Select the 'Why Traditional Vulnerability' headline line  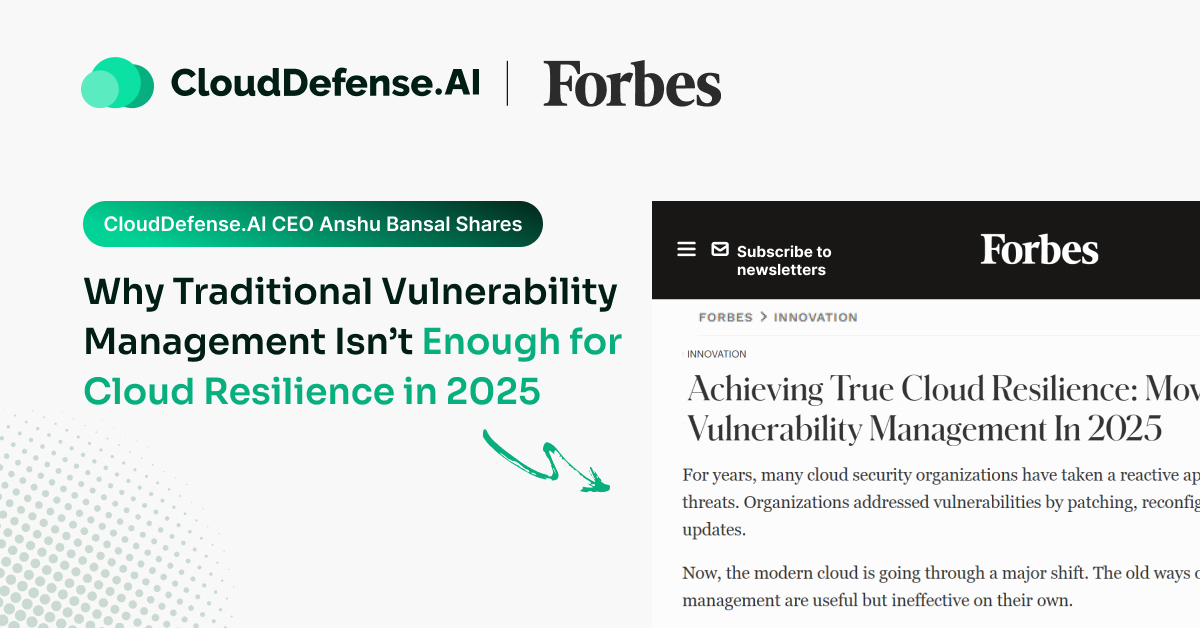[350, 292]
